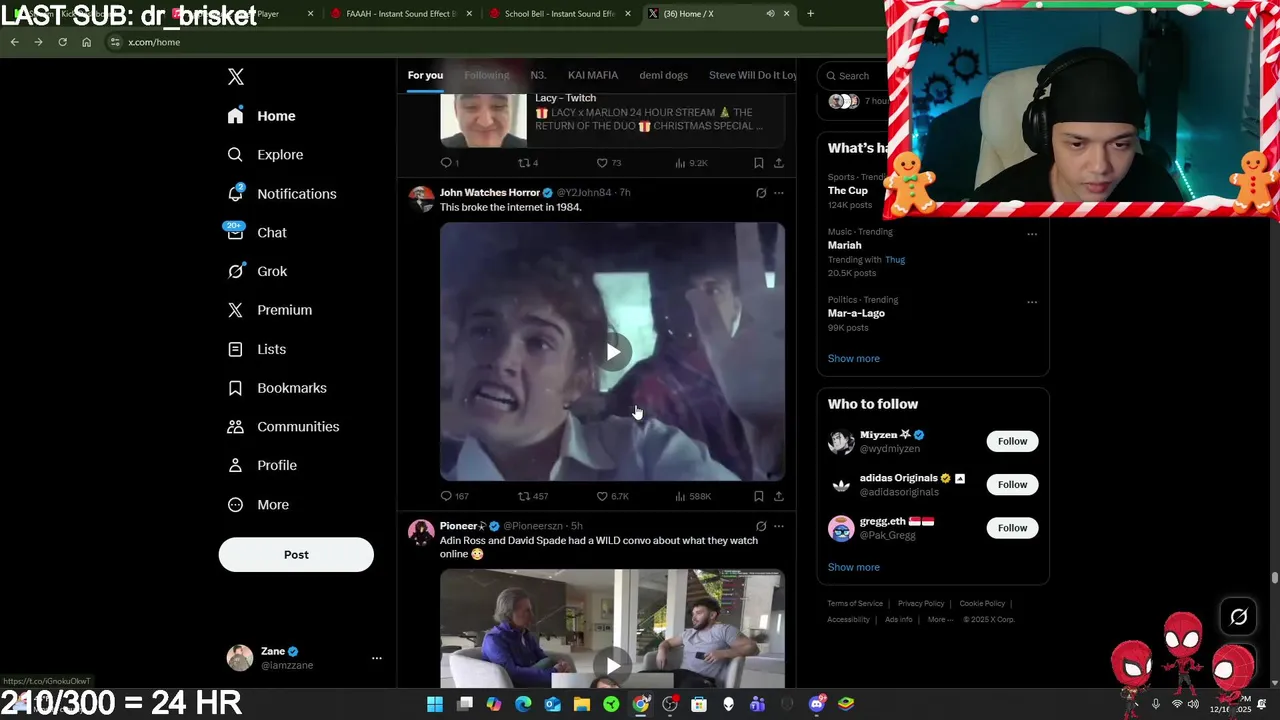
Task: Open the floating Grok button
Action: coord(1238,617)
